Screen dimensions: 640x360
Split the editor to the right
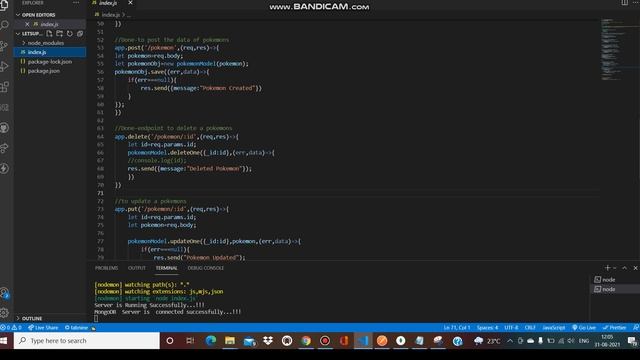tap(624, 3)
